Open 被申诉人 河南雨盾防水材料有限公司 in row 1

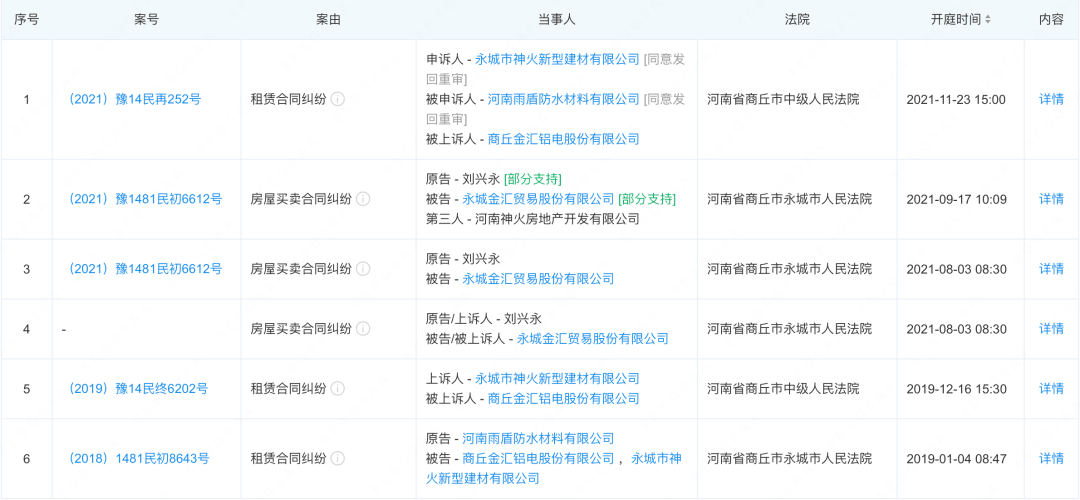coord(563,100)
